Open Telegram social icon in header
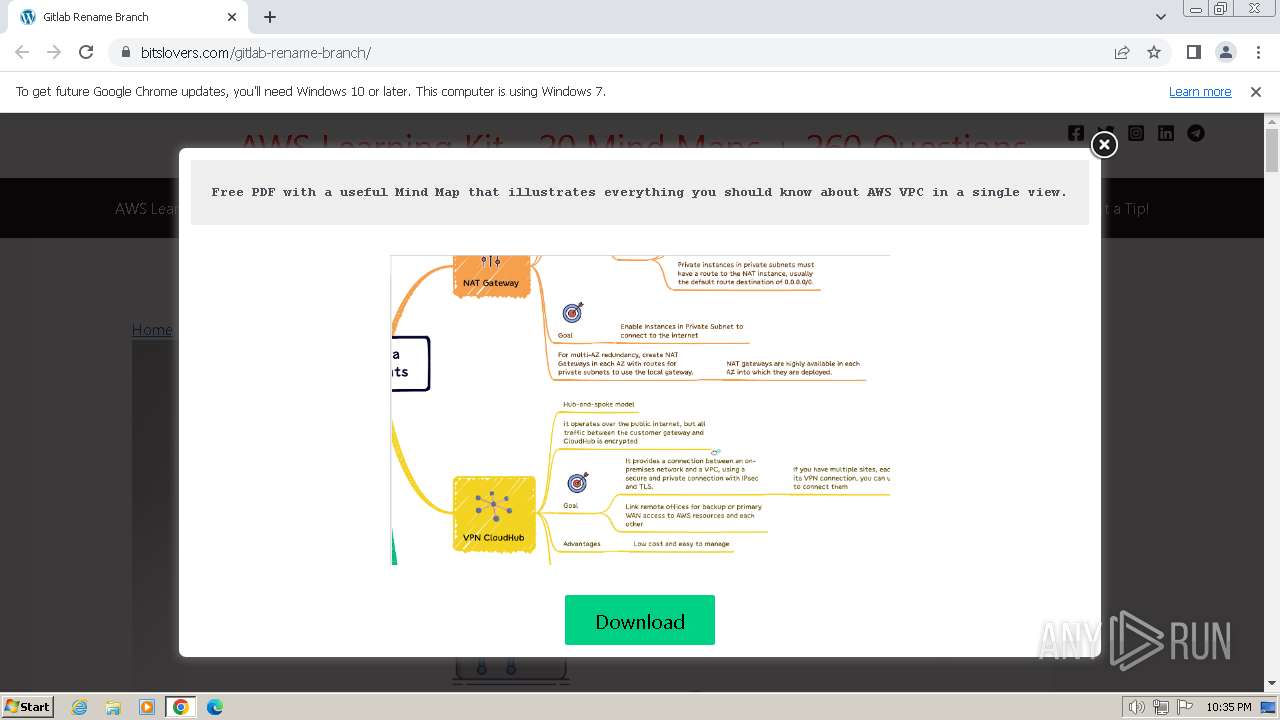 pos(1196,133)
